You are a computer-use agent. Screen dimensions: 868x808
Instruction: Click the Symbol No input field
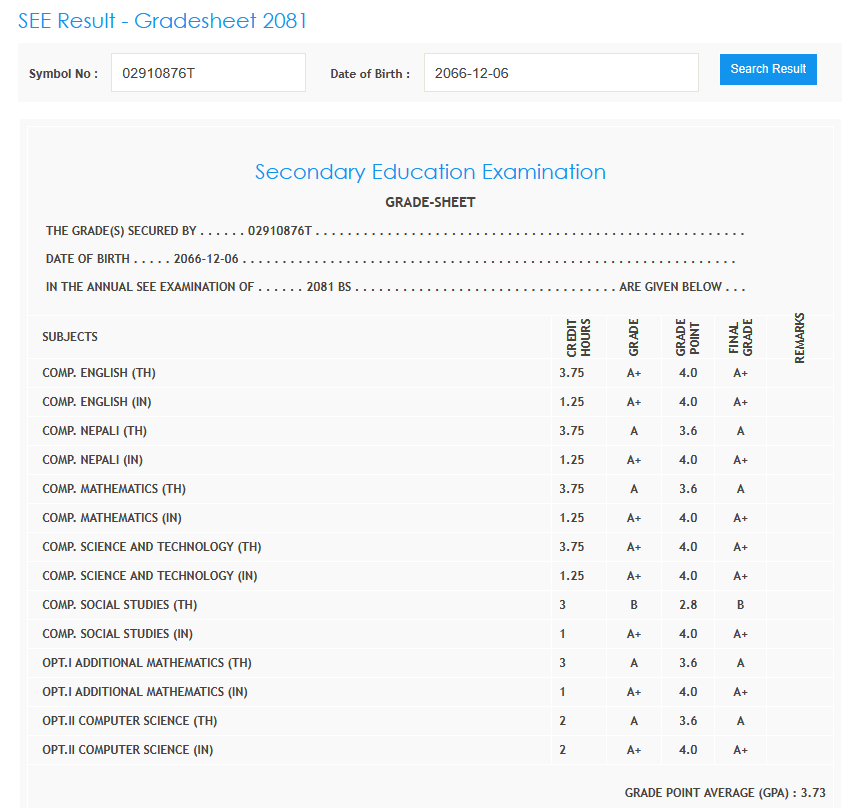click(x=208, y=73)
